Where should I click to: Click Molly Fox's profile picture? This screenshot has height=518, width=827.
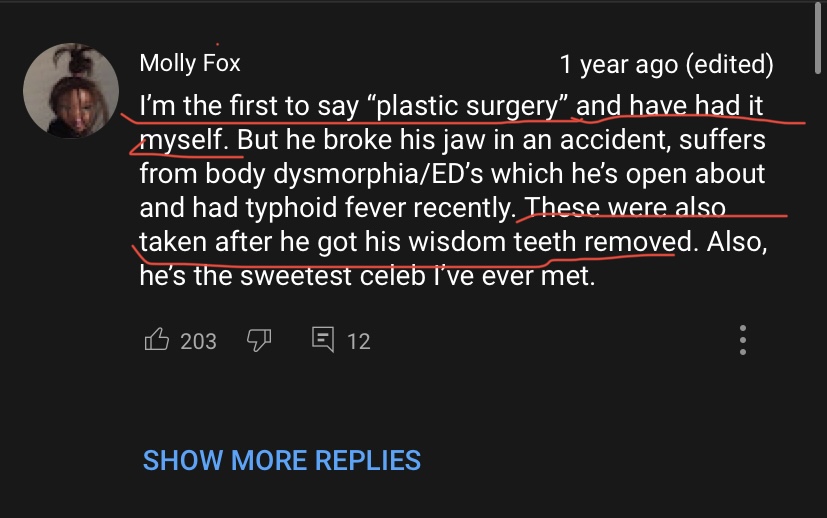click(x=71, y=91)
